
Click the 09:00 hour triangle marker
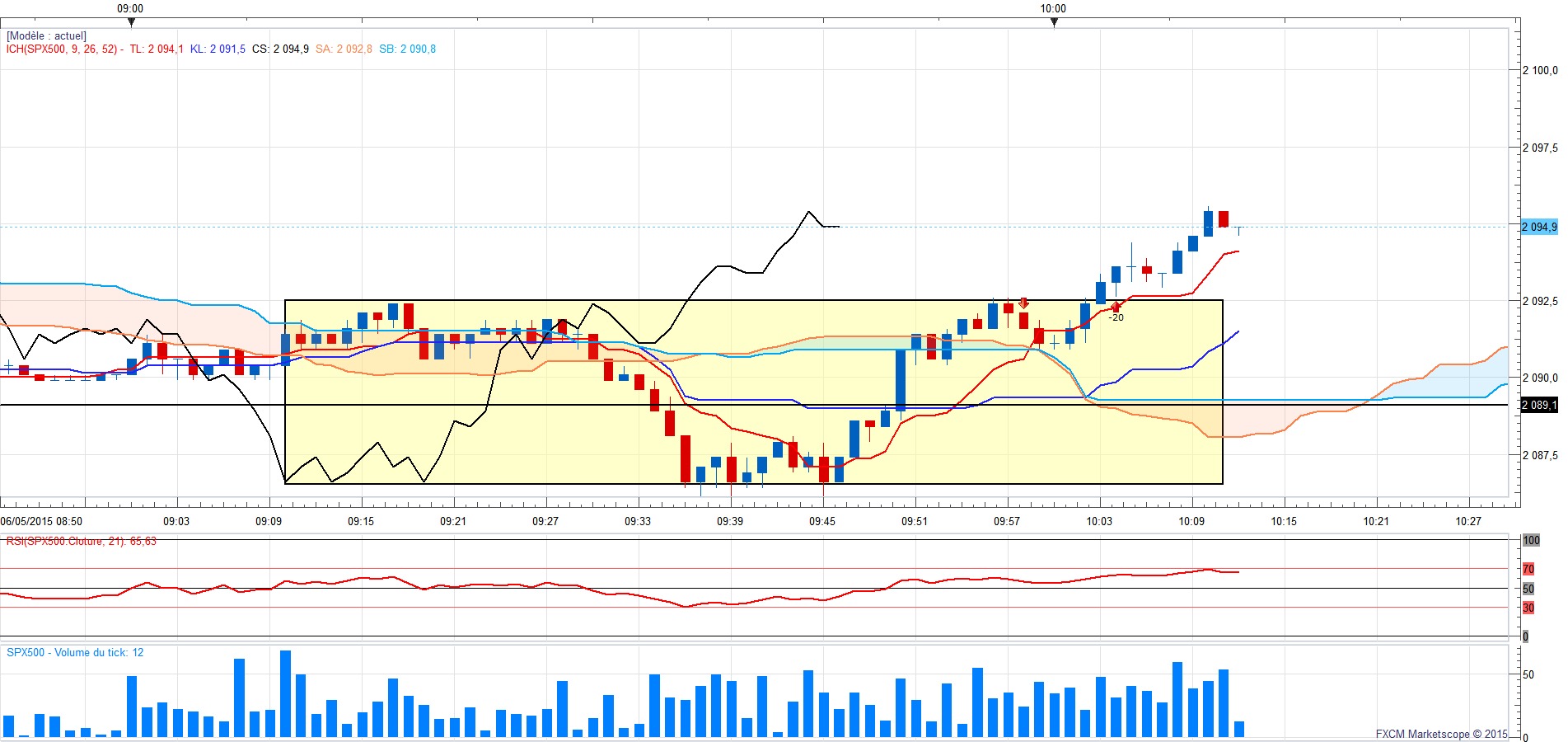coord(131,22)
